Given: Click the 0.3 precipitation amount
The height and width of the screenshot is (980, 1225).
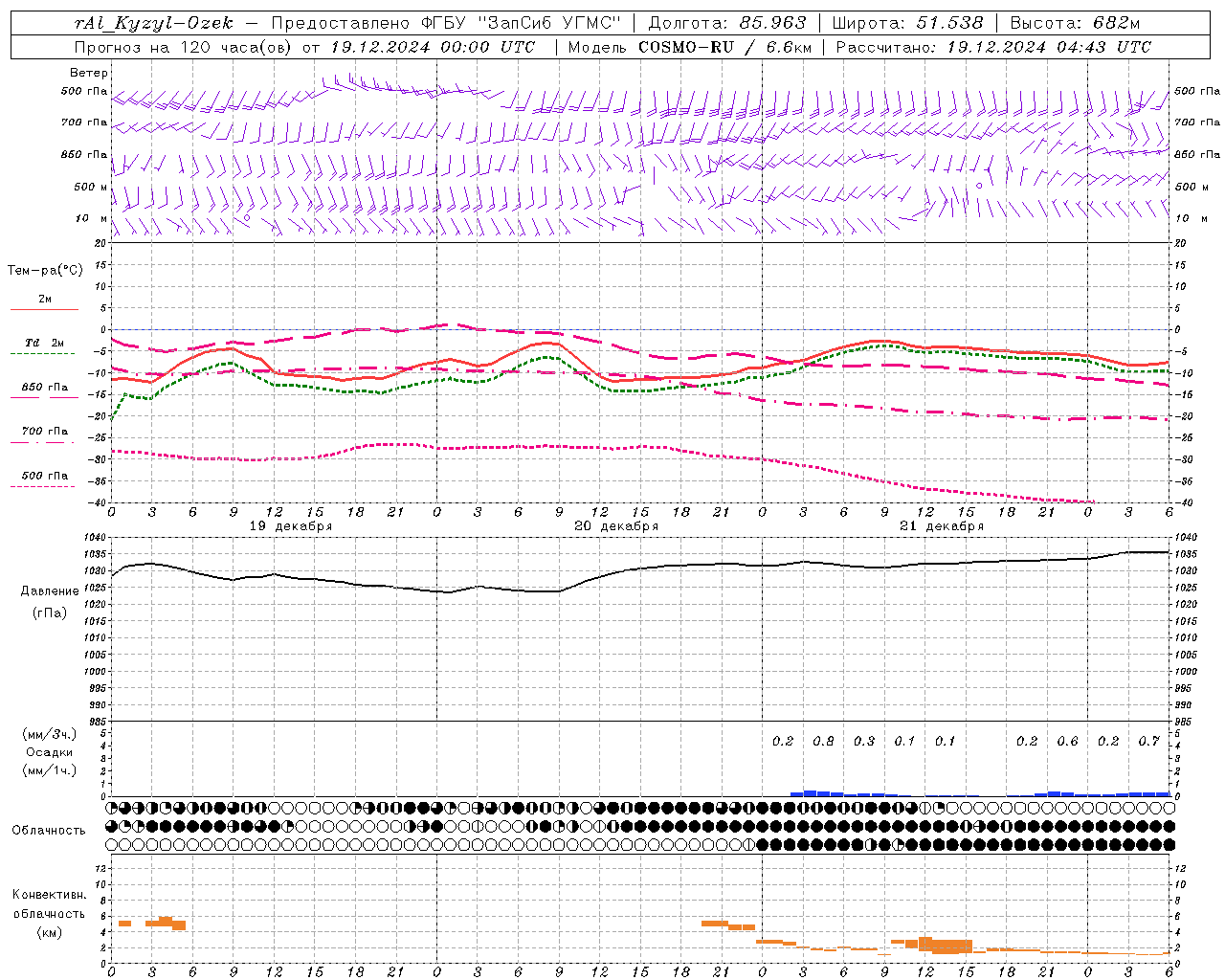Looking at the screenshot, I should point(864,741).
